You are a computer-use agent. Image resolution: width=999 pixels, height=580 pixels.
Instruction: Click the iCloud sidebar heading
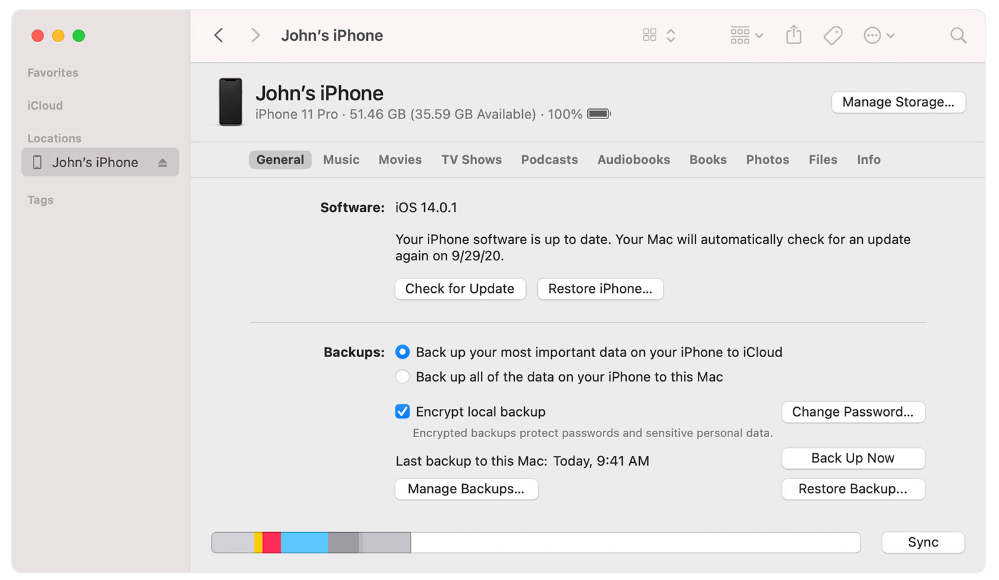(45, 105)
